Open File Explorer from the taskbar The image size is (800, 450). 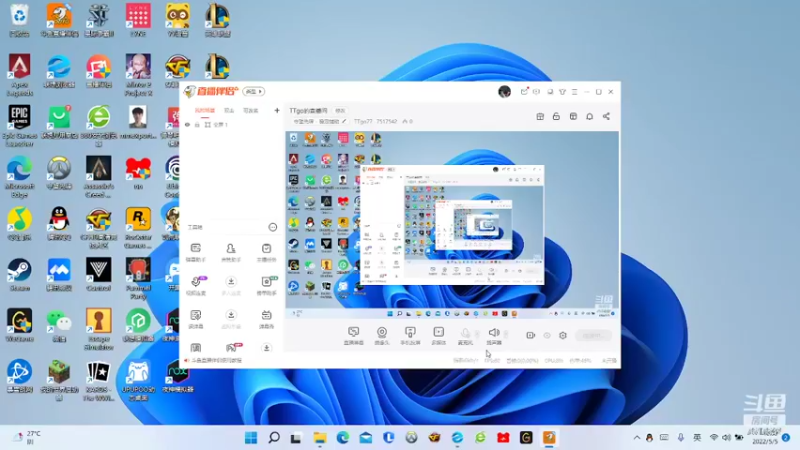(x=320, y=437)
